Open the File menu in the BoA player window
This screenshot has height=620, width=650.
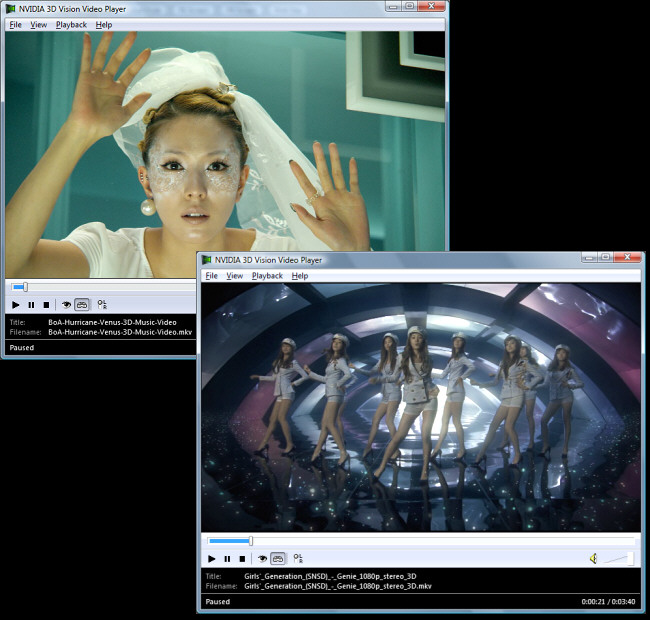tap(15, 25)
